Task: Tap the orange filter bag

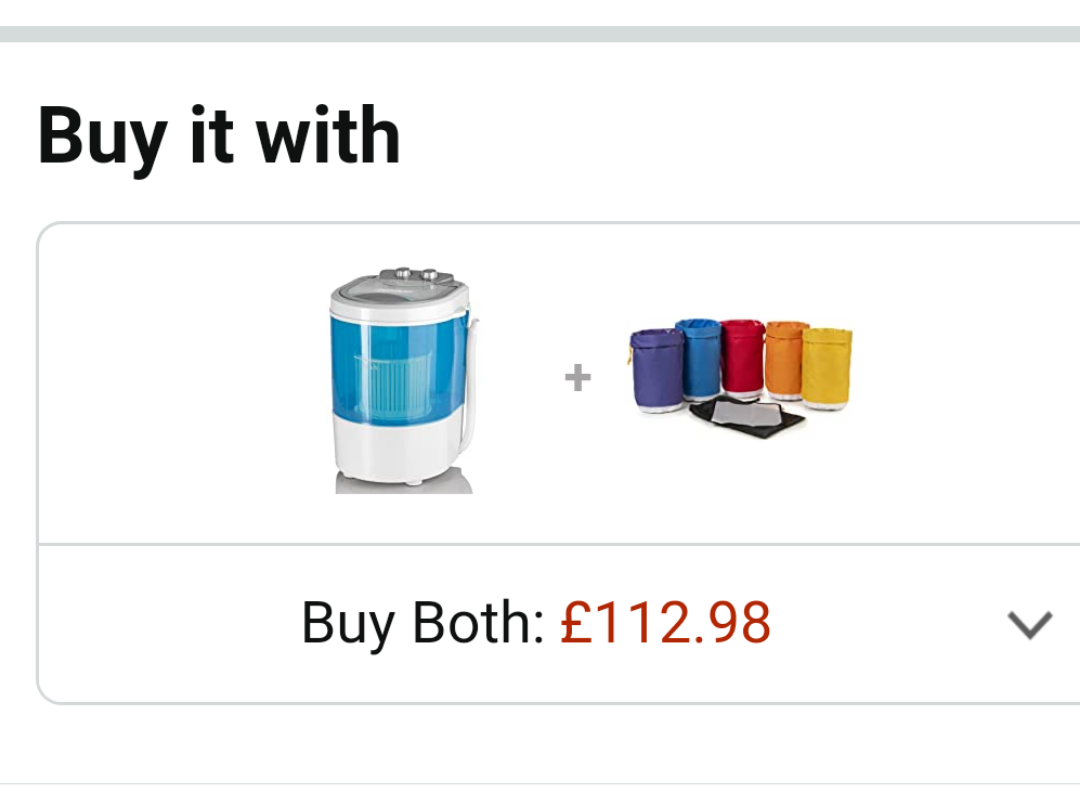Action: tap(785, 358)
